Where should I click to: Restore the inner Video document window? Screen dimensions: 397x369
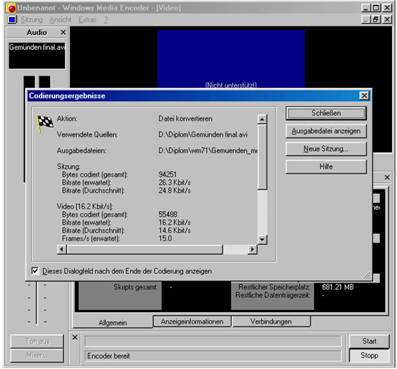point(376,20)
